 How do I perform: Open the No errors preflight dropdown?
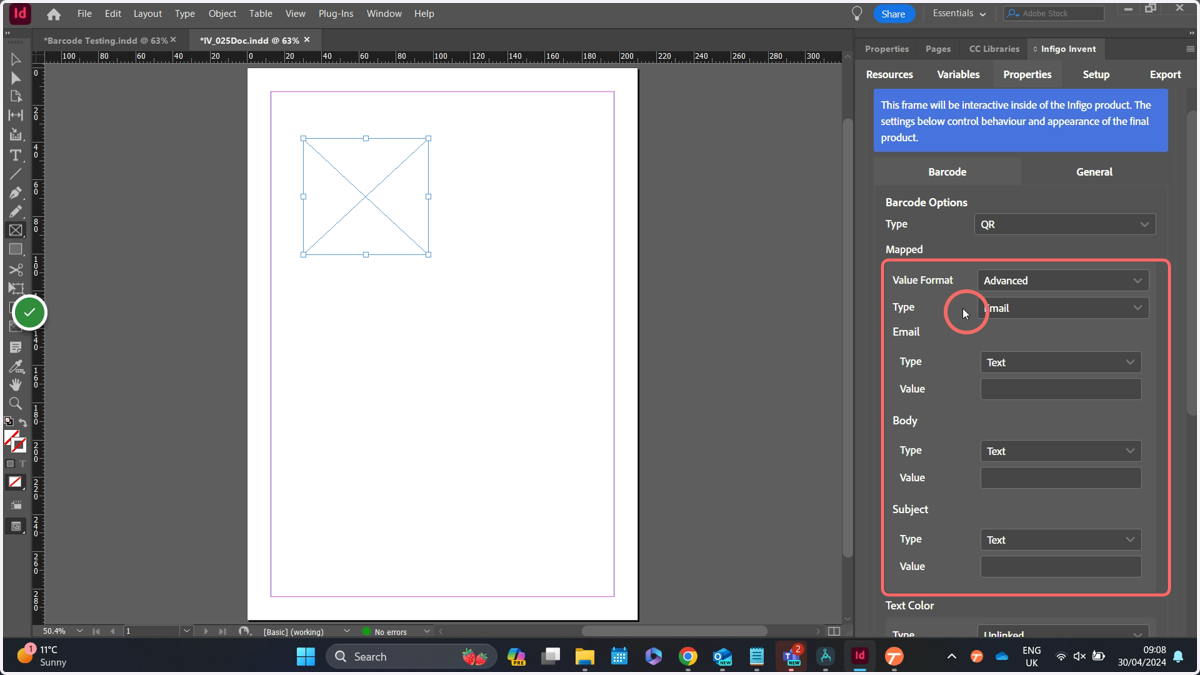(427, 631)
